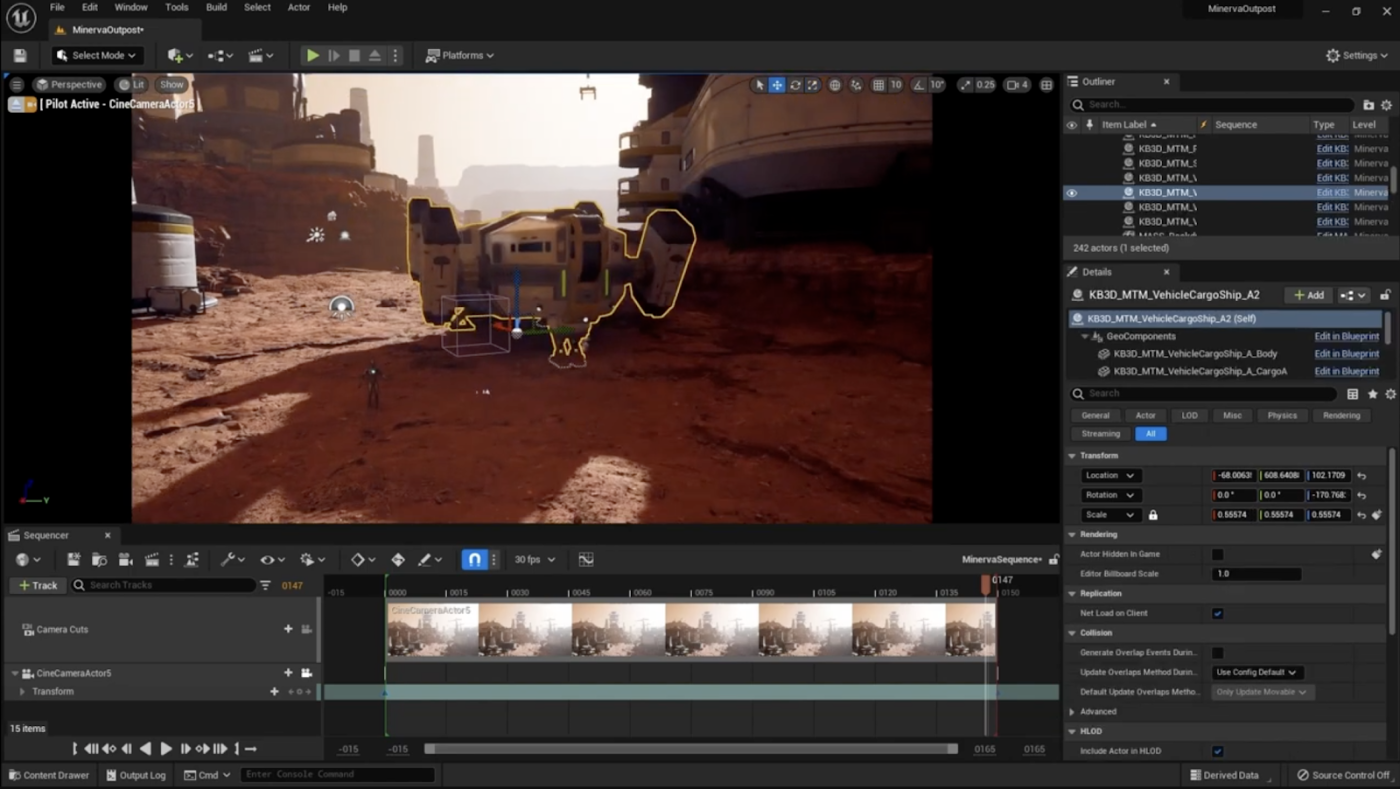Open the Build menu
Screen dimensions: 1400x789
(216, 7)
